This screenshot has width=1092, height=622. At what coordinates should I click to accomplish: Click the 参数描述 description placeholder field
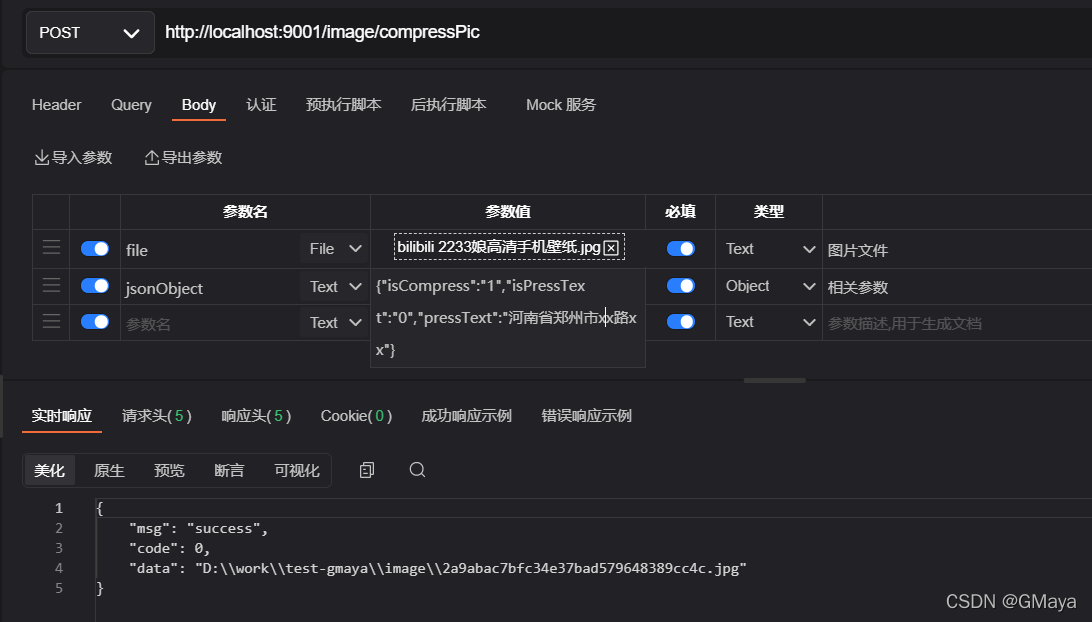click(x=957, y=323)
